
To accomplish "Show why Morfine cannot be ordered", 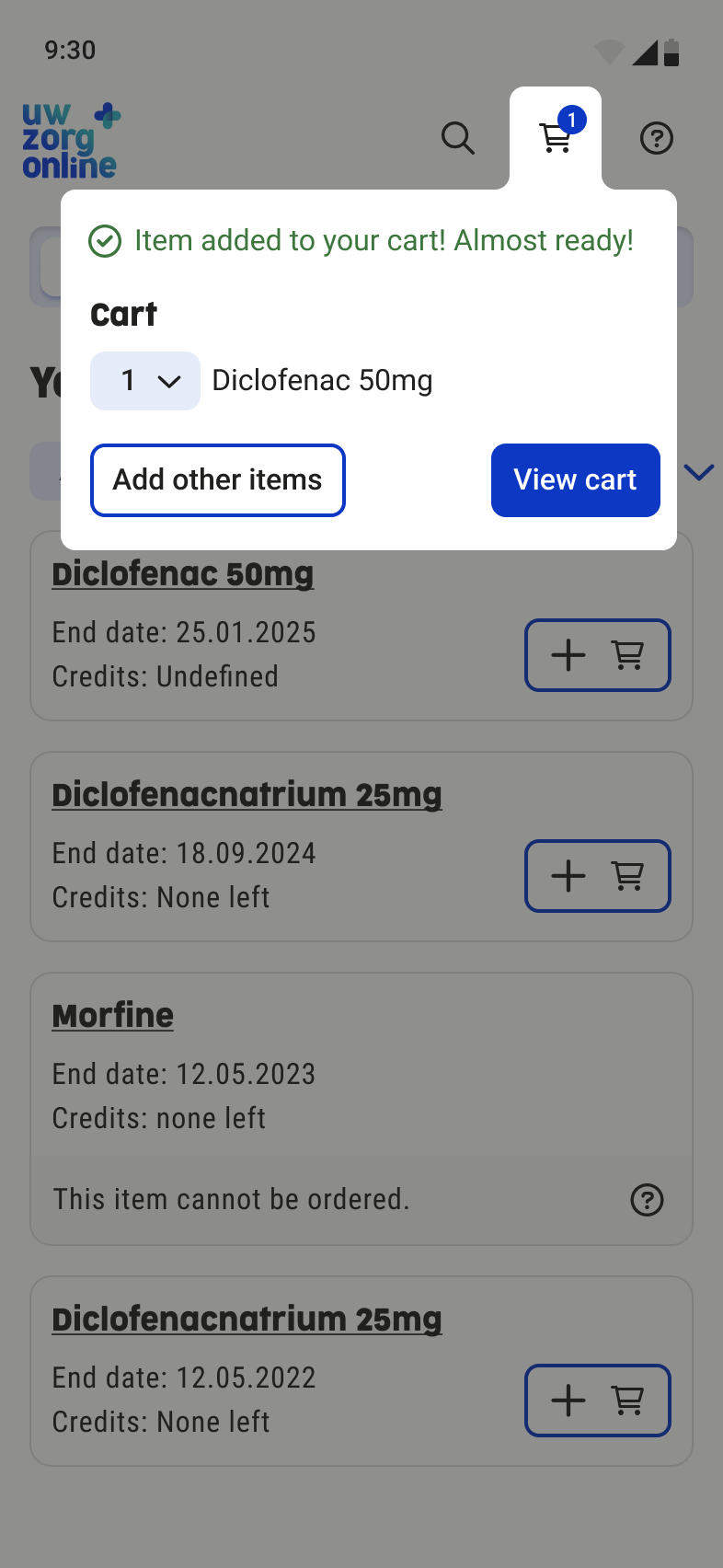I will 647,1200.
